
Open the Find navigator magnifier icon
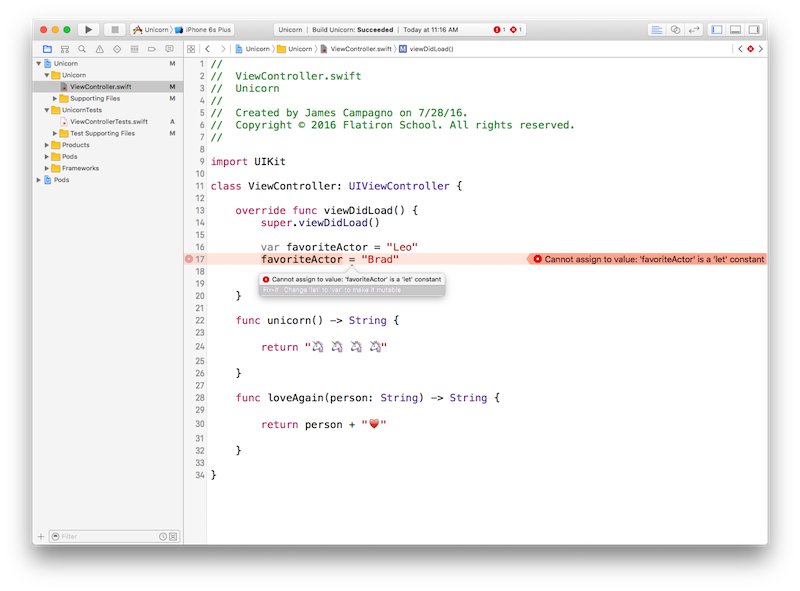(82, 49)
